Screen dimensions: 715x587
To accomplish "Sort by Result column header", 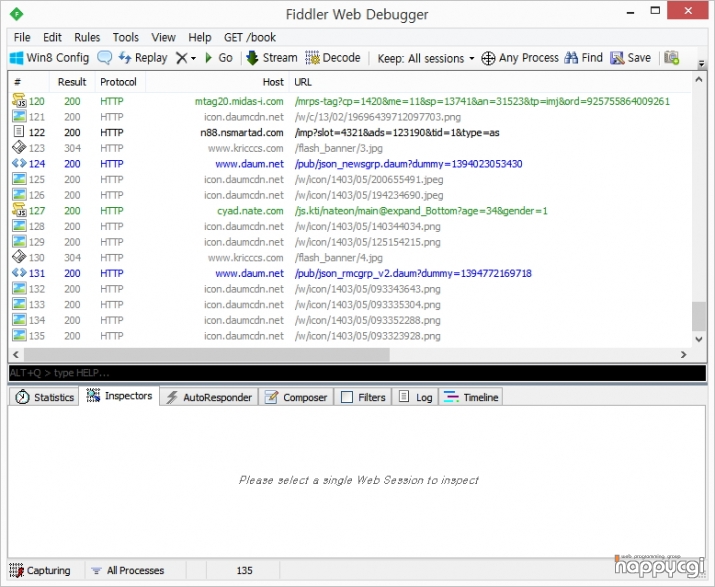I will (x=72, y=82).
